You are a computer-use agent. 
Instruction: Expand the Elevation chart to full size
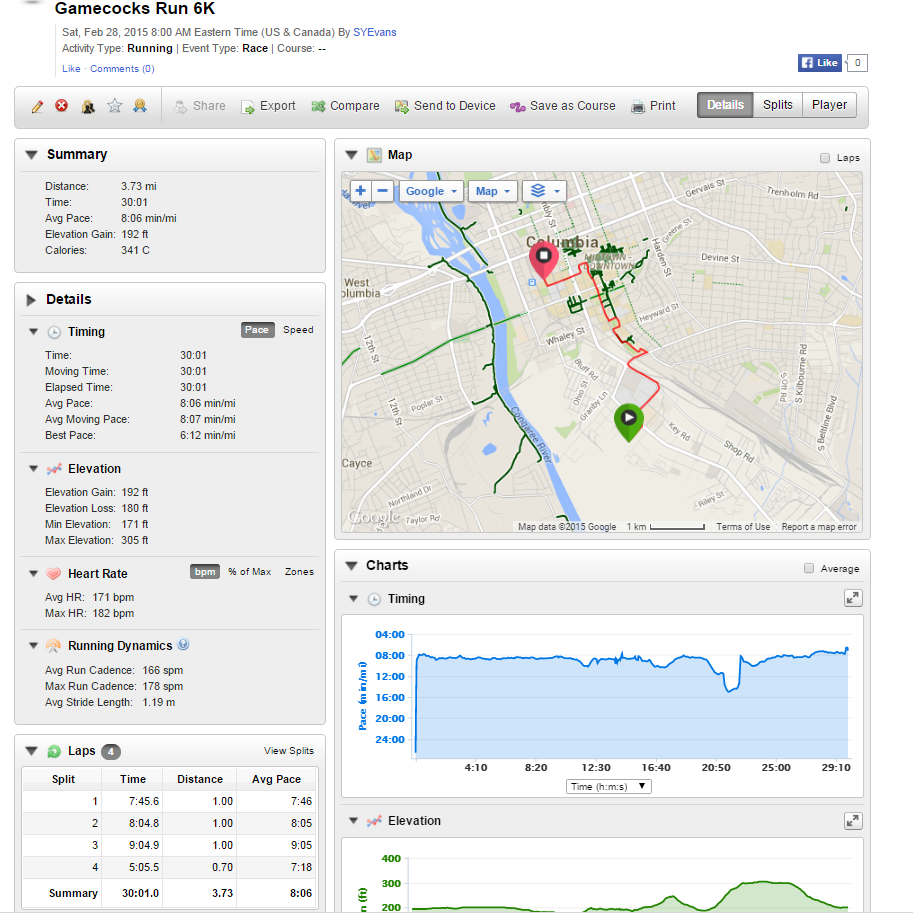click(852, 820)
